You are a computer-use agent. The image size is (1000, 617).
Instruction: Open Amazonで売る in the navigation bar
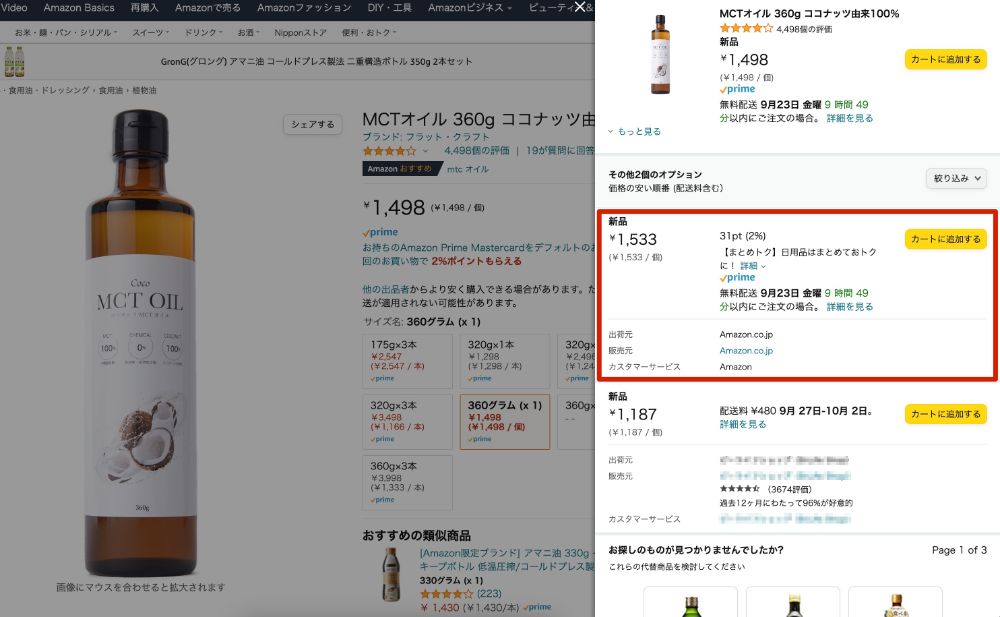pos(208,8)
